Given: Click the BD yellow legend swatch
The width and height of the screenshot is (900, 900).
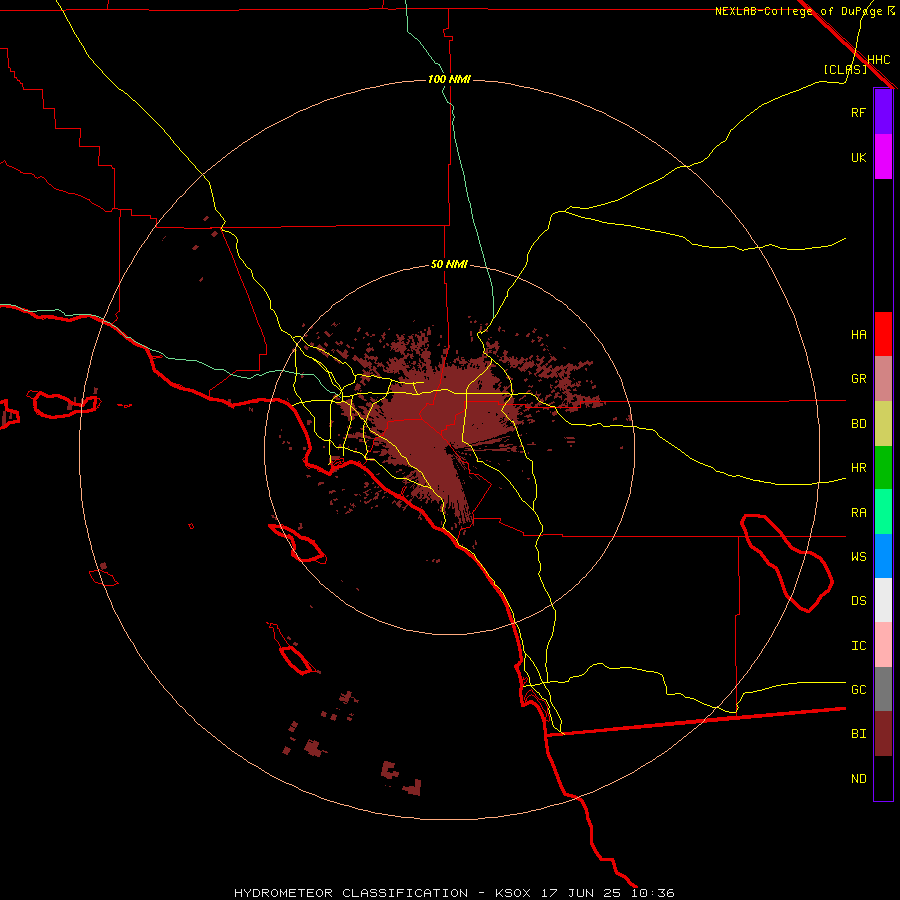Looking at the screenshot, I should (883, 424).
